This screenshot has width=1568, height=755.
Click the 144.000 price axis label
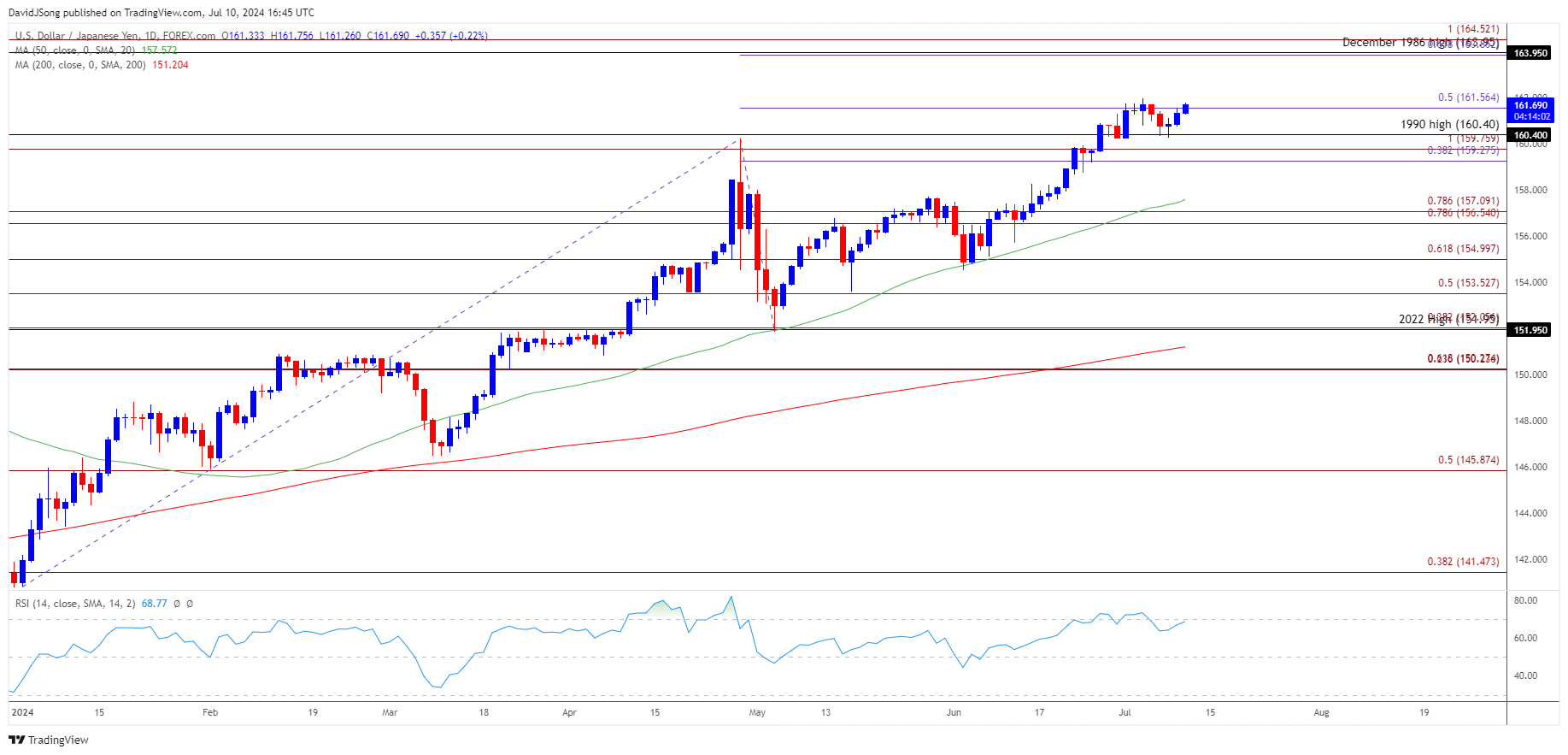click(x=1530, y=513)
